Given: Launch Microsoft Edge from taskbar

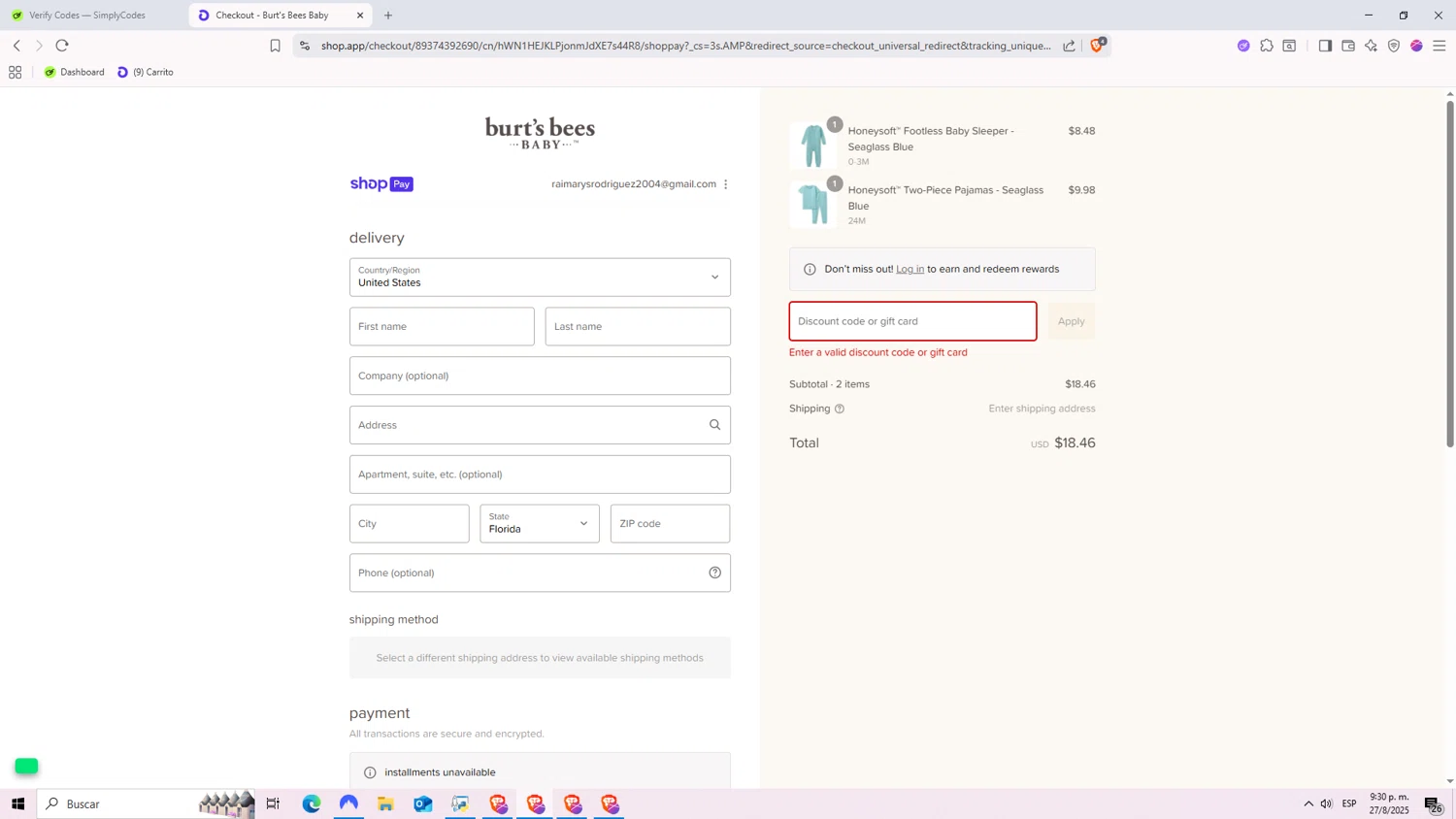Looking at the screenshot, I should (312, 803).
